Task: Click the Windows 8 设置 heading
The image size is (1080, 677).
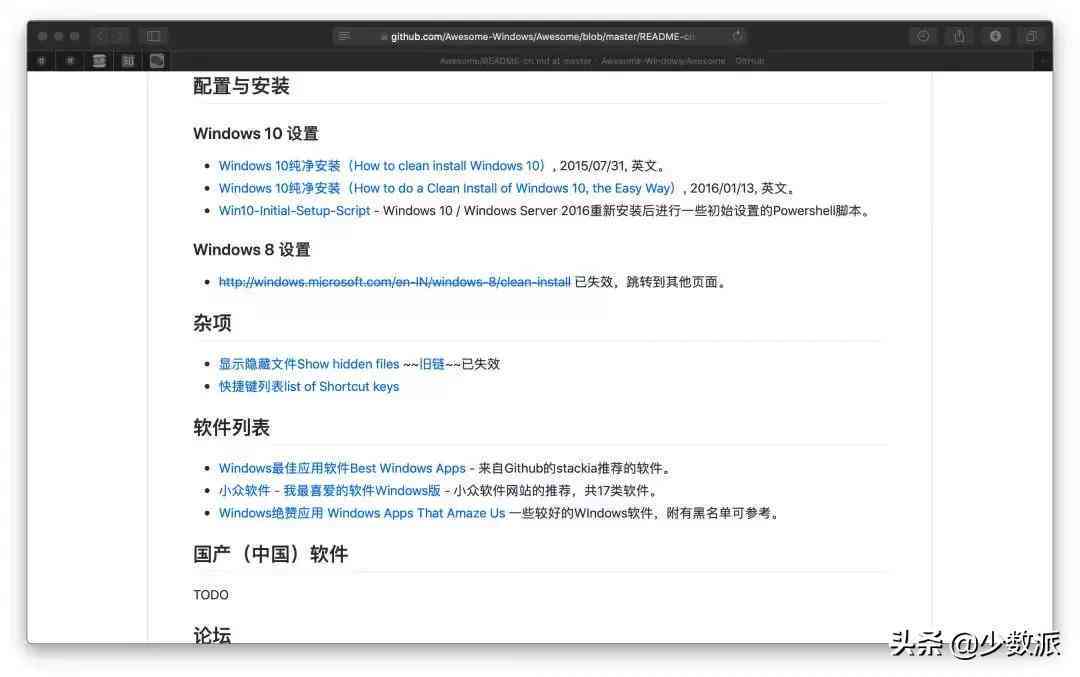Action: (252, 249)
